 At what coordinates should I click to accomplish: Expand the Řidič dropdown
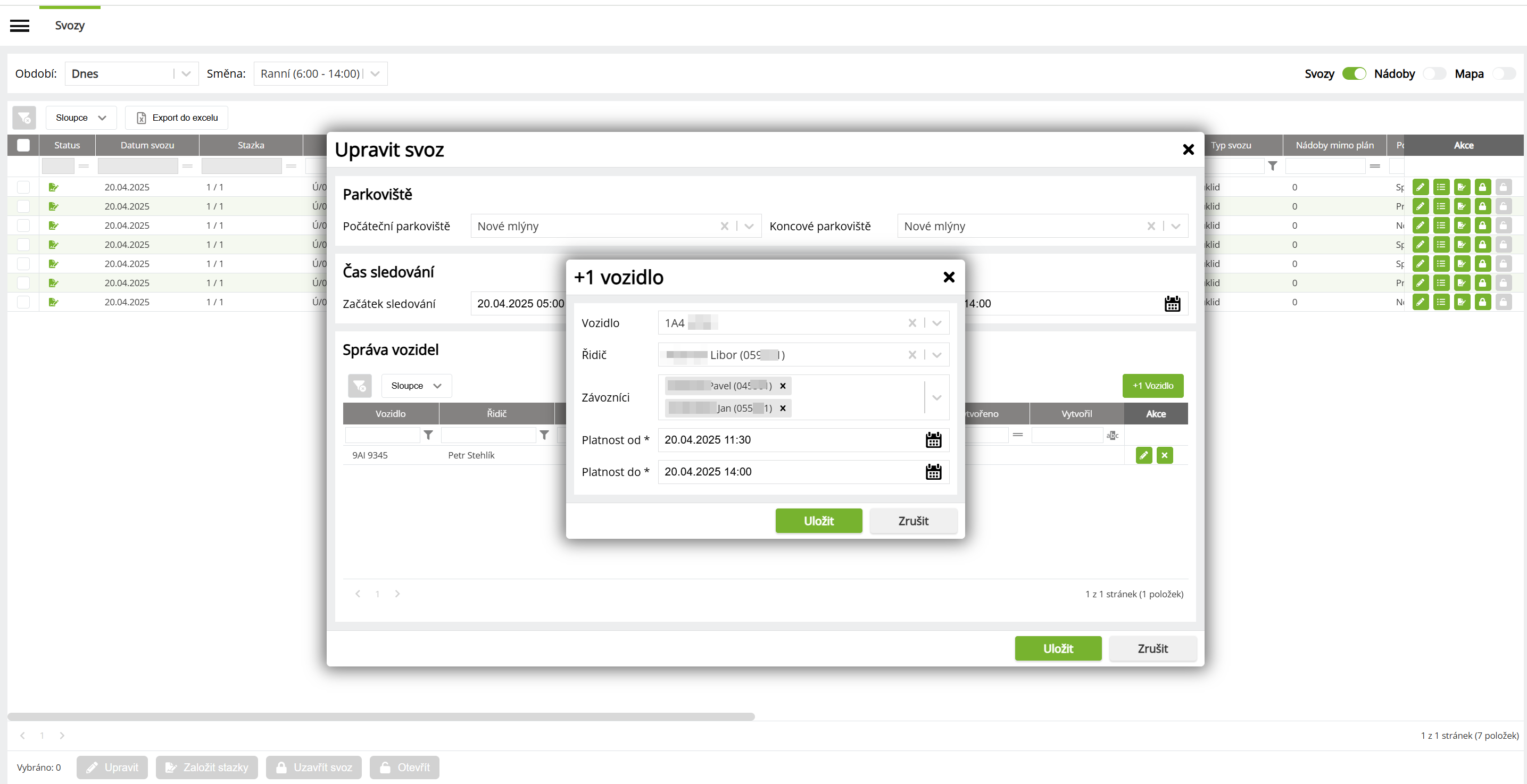click(x=936, y=355)
